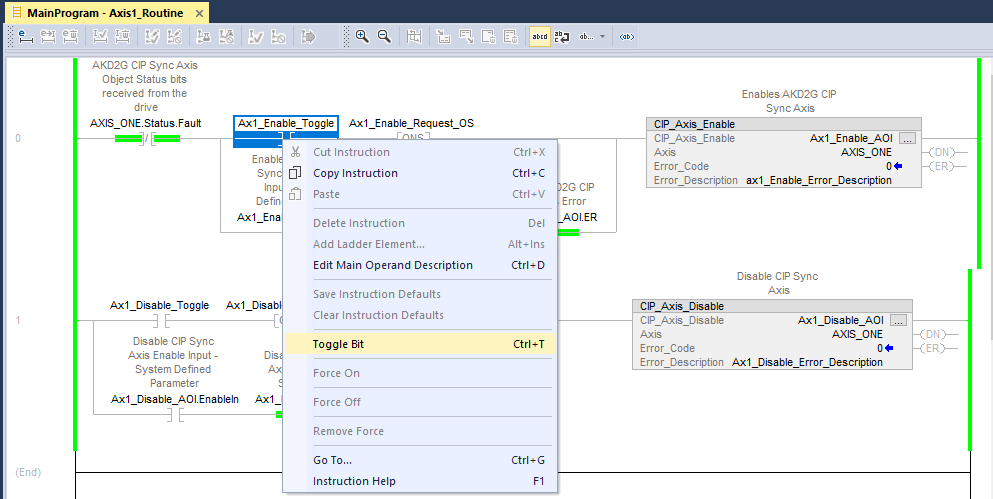Click Test Accepted Program Edits icon
Screen dimensions: 993x499
[x=203, y=37]
